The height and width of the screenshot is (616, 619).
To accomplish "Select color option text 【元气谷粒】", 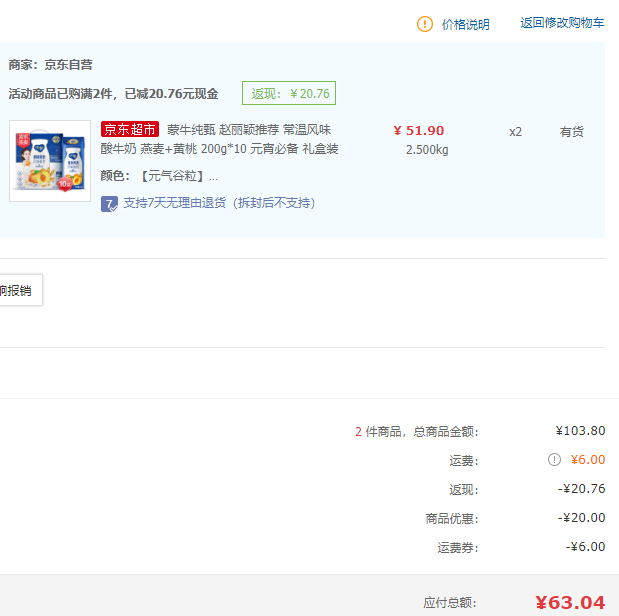I will tap(172, 176).
